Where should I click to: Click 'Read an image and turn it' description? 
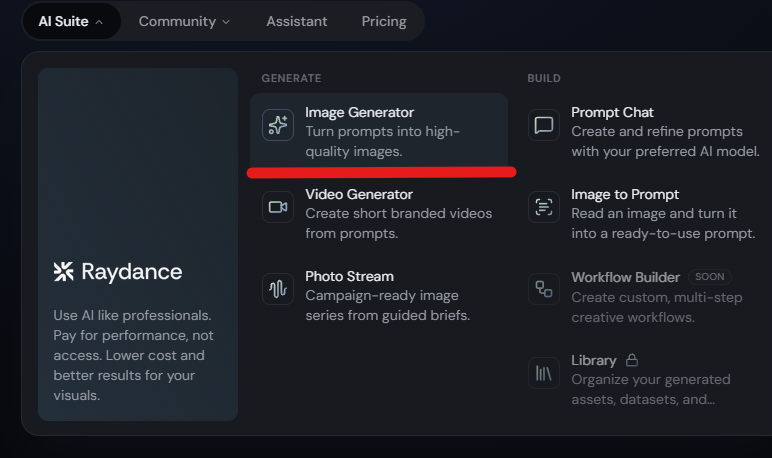[x=663, y=223]
